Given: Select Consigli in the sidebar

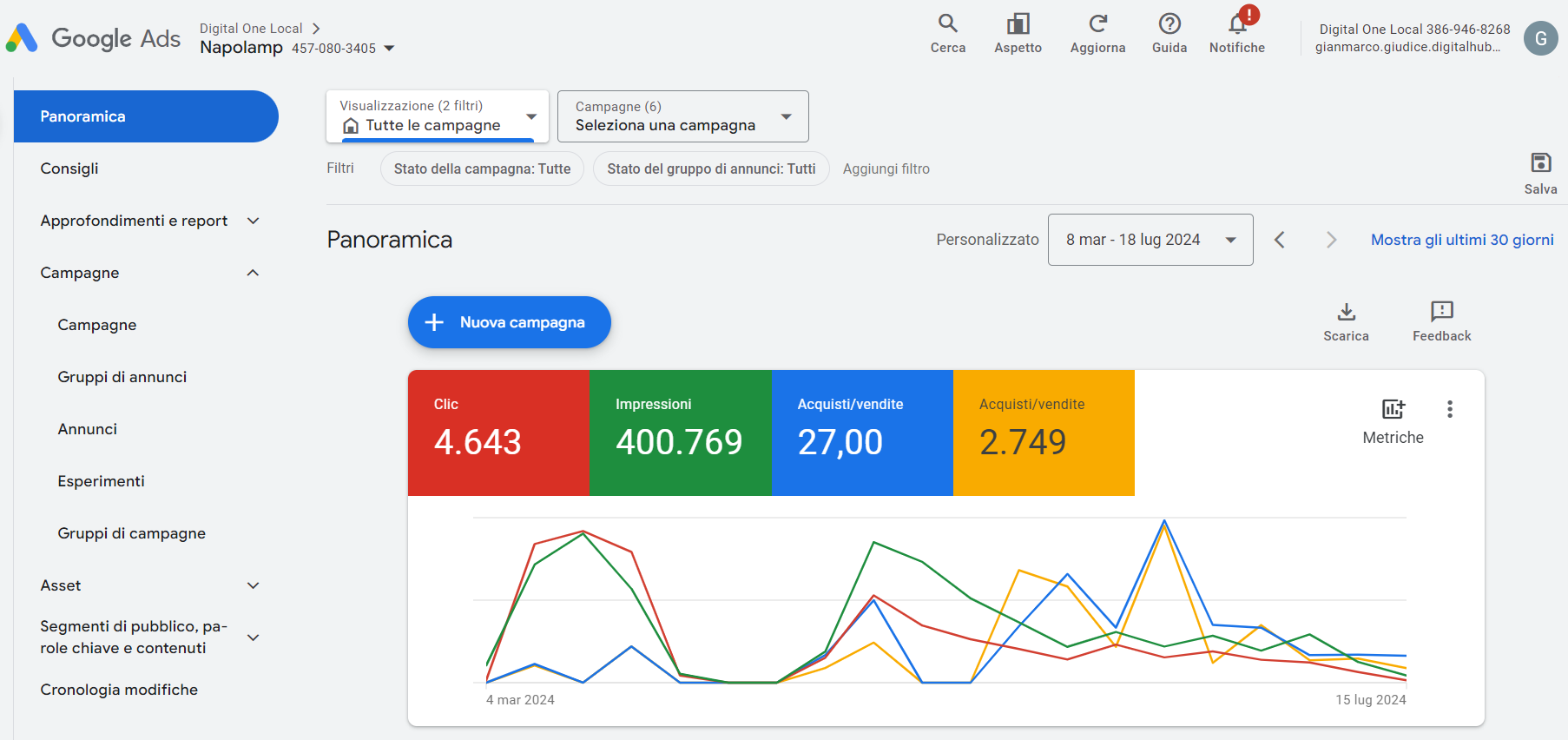Looking at the screenshot, I should click(x=69, y=168).
